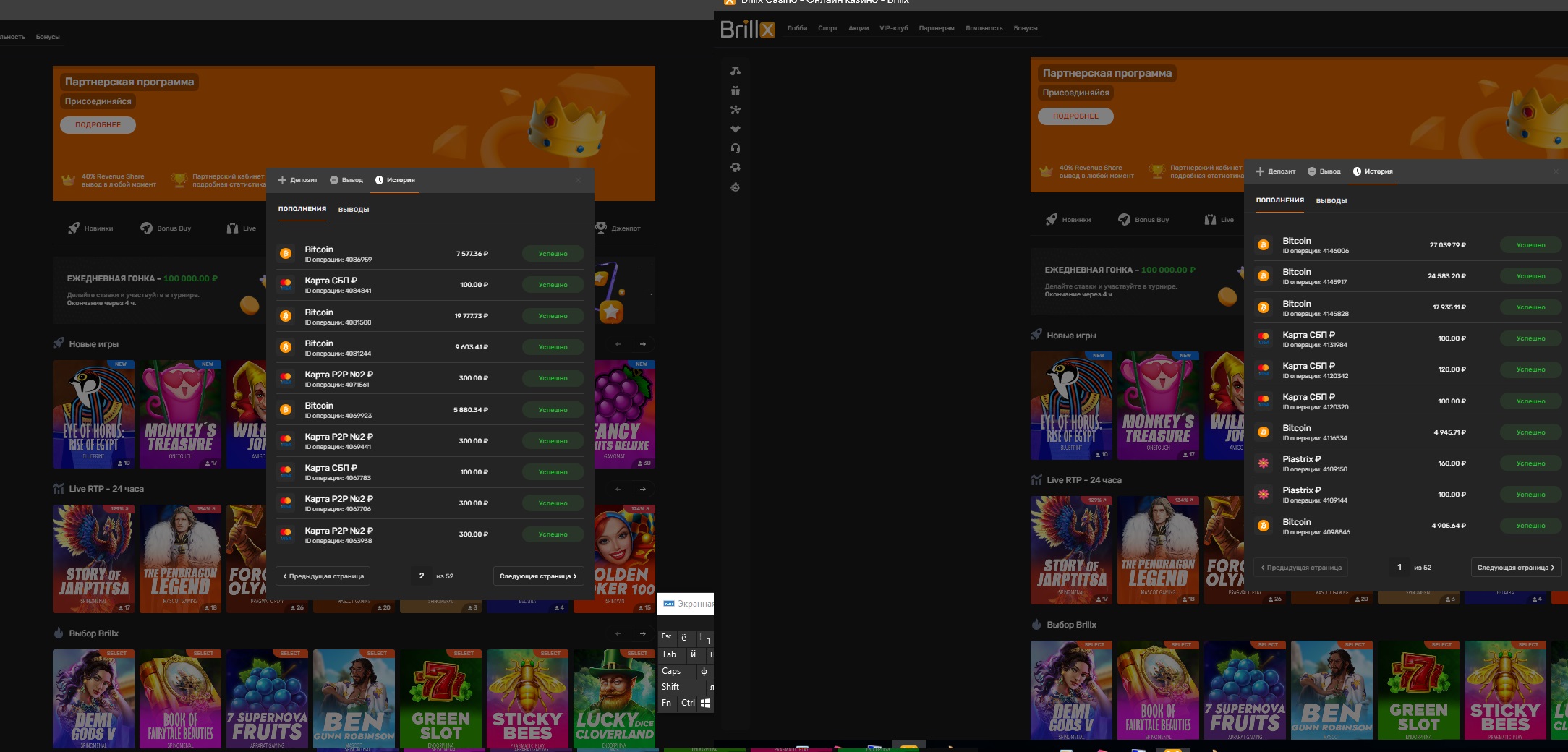Open Спорт in right window top menu
1568x752 pixels.
point(827,28)
